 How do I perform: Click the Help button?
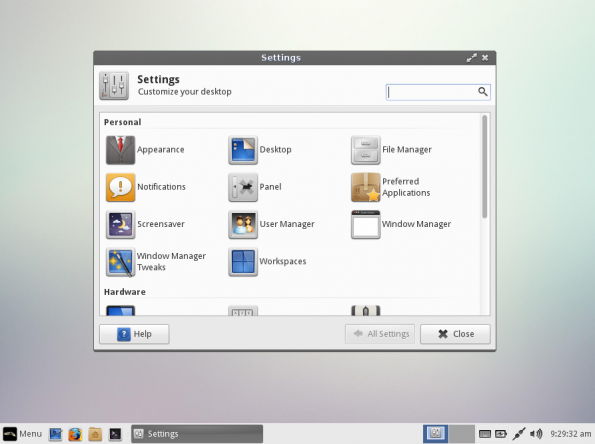tap(134, 334)
